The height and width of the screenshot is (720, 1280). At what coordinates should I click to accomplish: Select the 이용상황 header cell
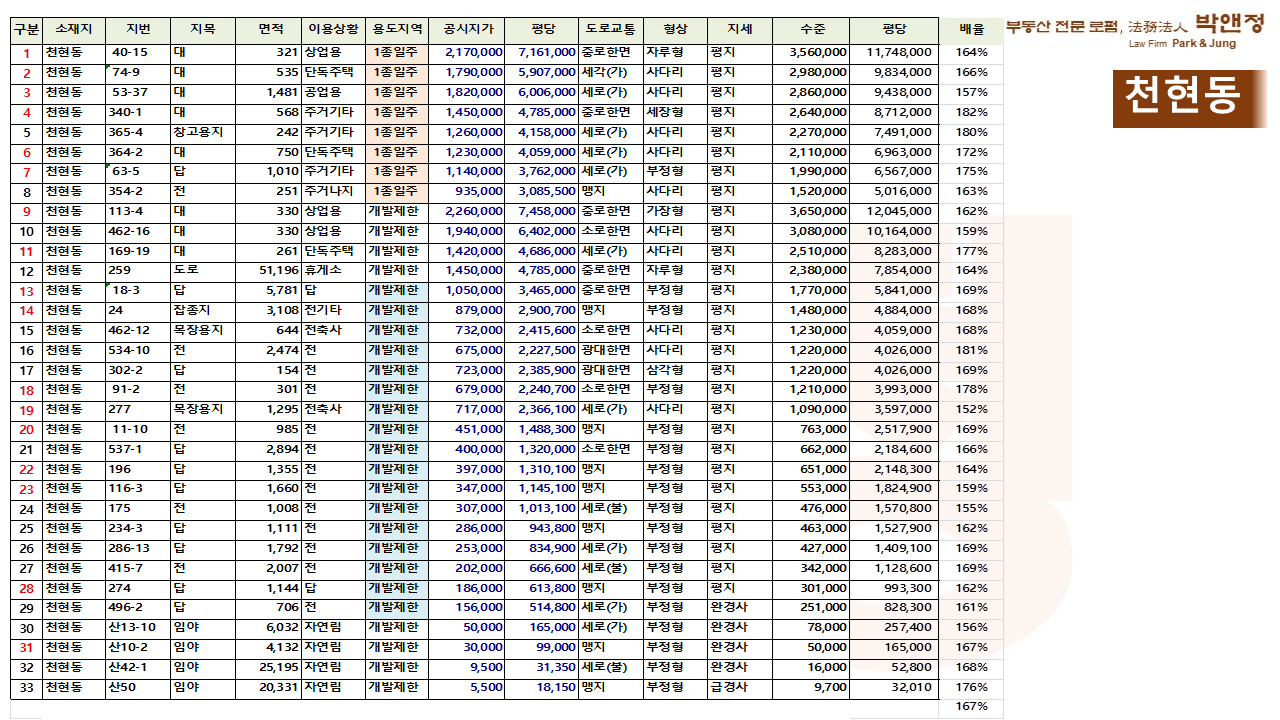coord(333,31)
